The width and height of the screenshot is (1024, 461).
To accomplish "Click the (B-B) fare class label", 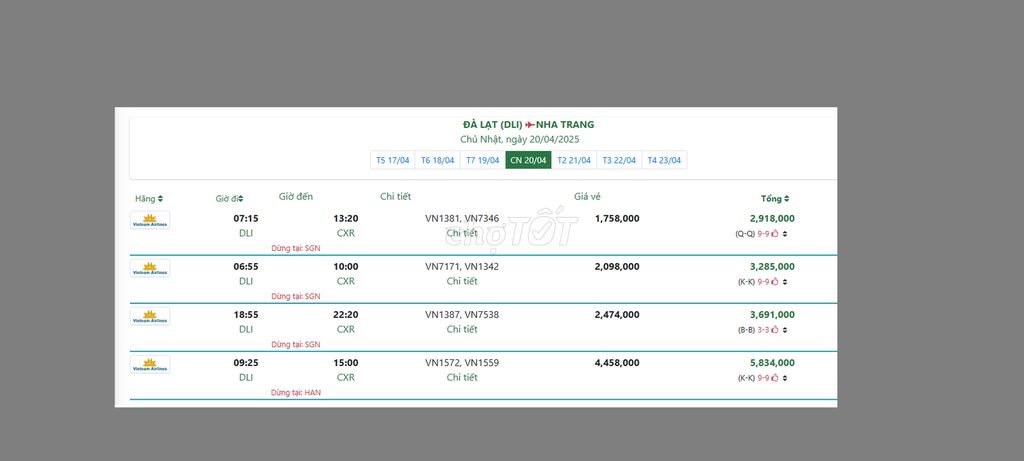I will coord(746,330).
